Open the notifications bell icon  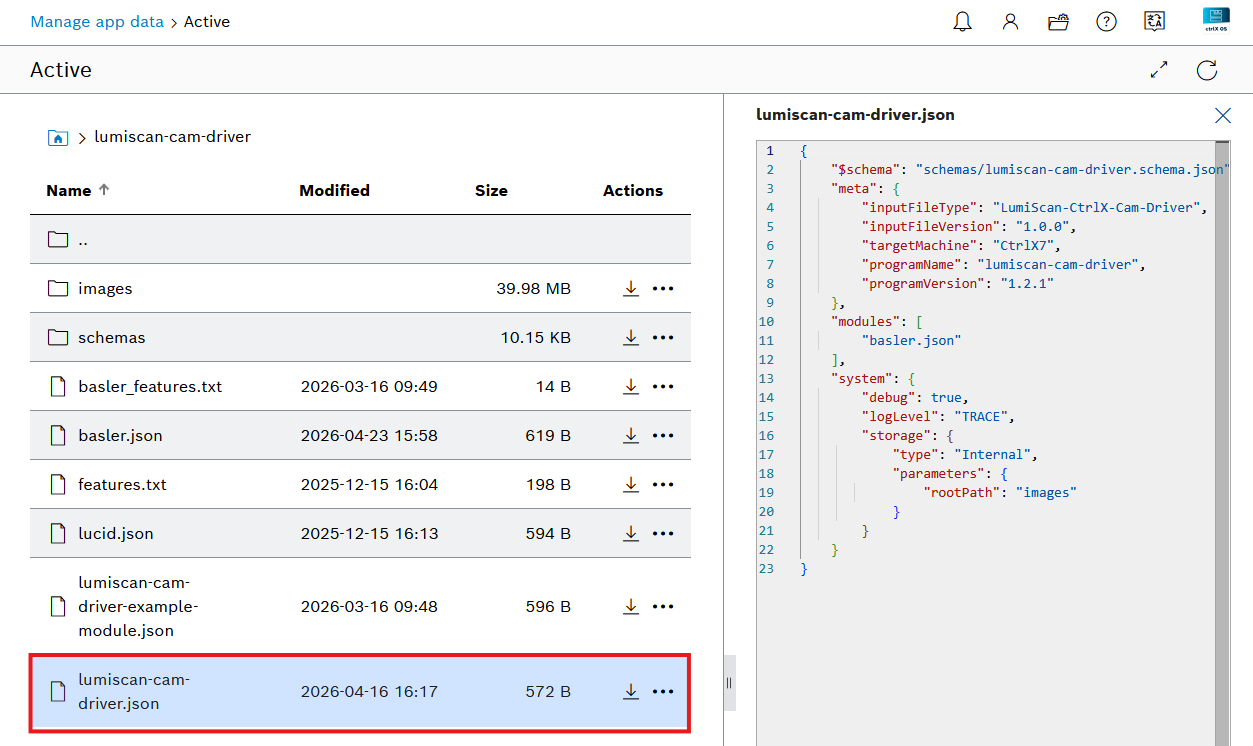tap(962, 22)
